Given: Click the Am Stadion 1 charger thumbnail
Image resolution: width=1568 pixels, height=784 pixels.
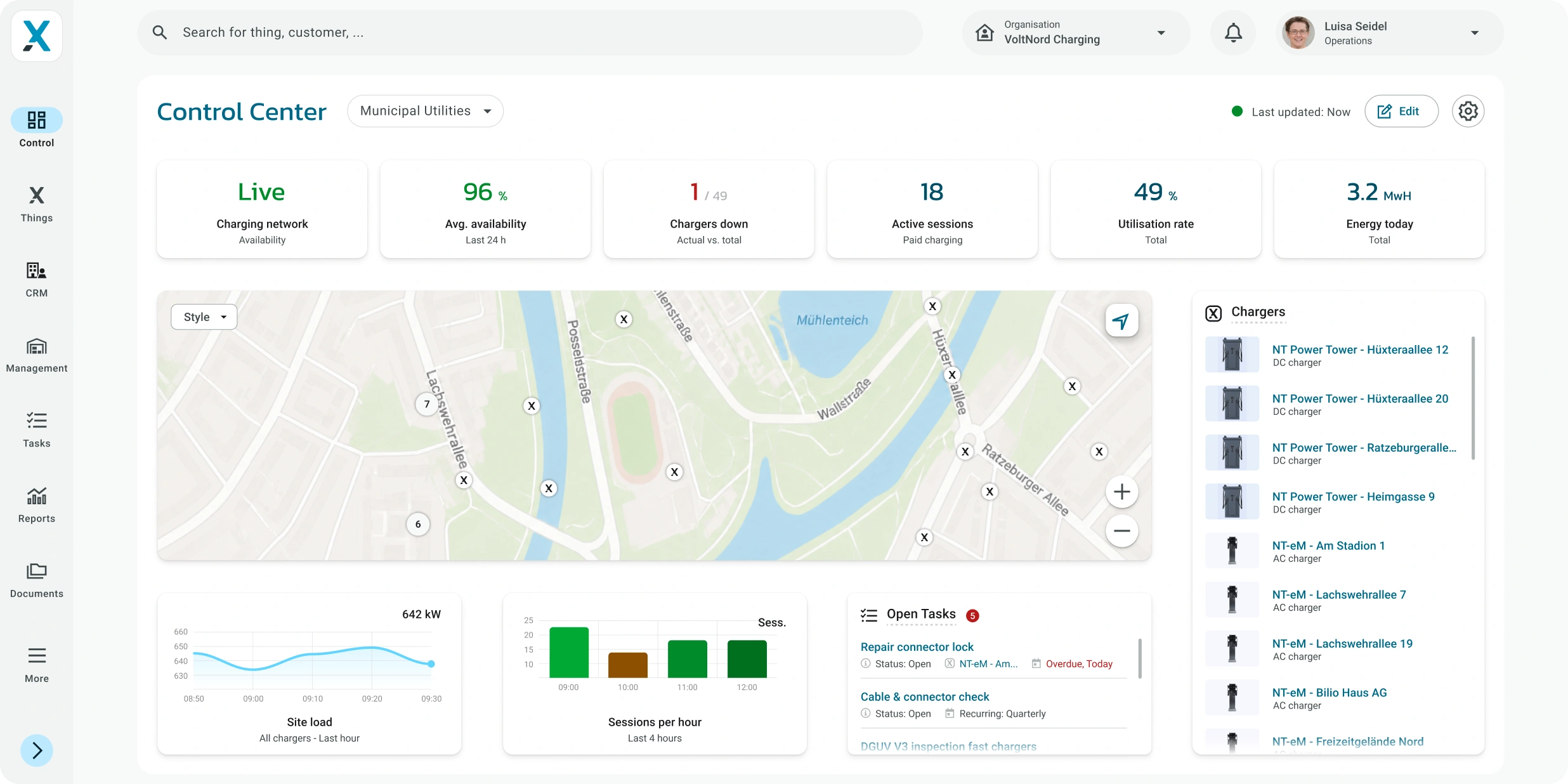Looking at the screenshot, I should click(x=1232, y=551).
